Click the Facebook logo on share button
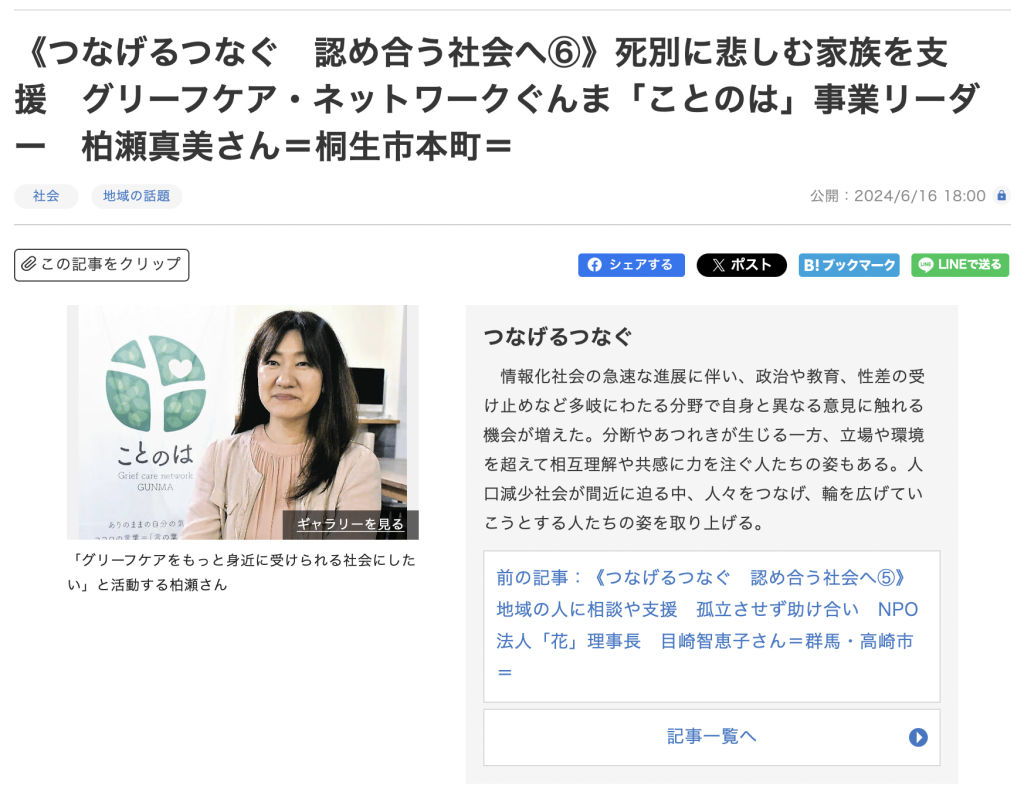This screenshot has width=1024, height=792. coord(594,264)
